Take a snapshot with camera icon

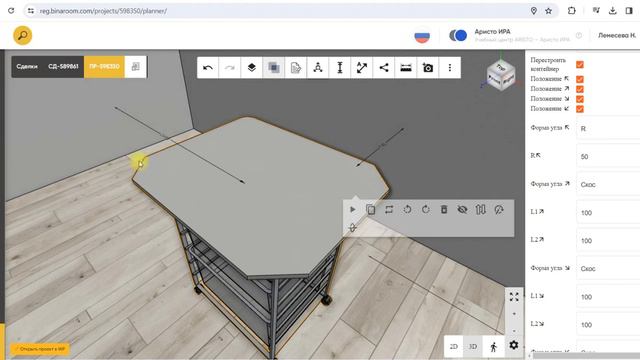pyautogui.click(x=428, y=68)
